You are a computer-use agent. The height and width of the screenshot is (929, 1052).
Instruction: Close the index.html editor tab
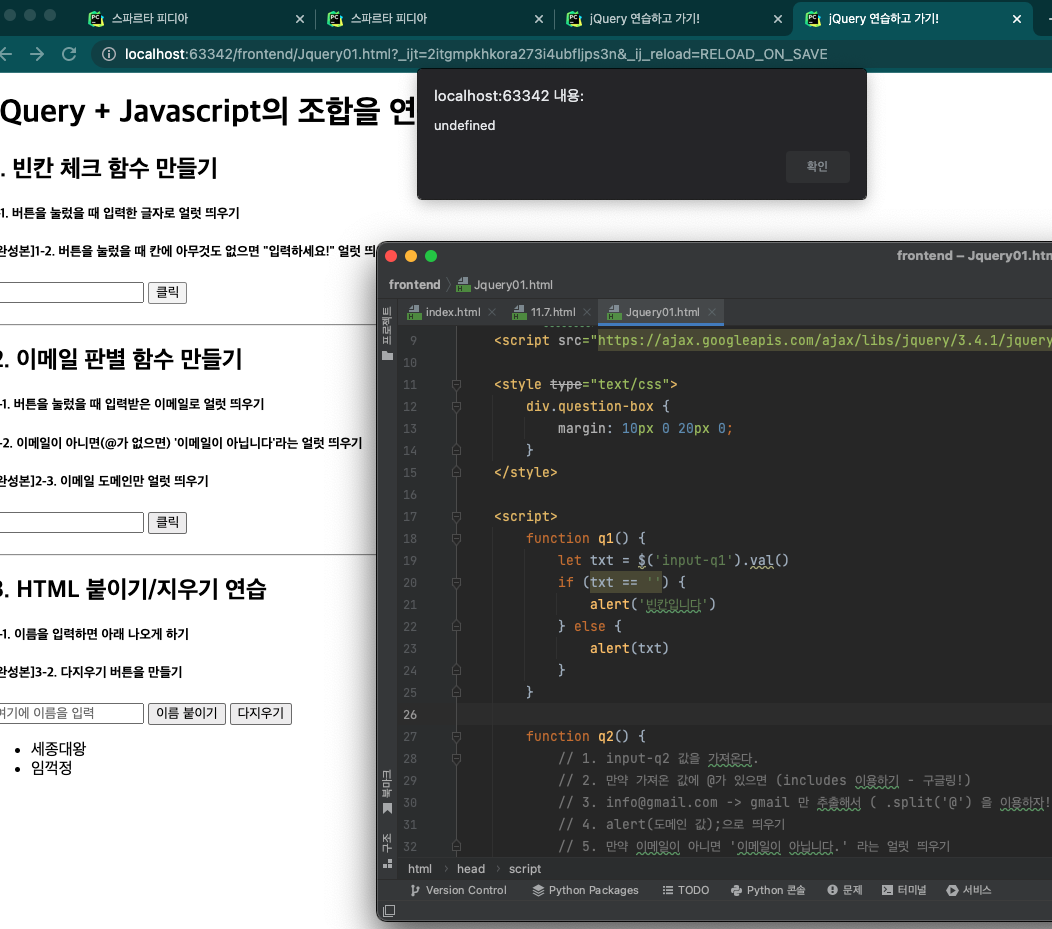point(492,313)
